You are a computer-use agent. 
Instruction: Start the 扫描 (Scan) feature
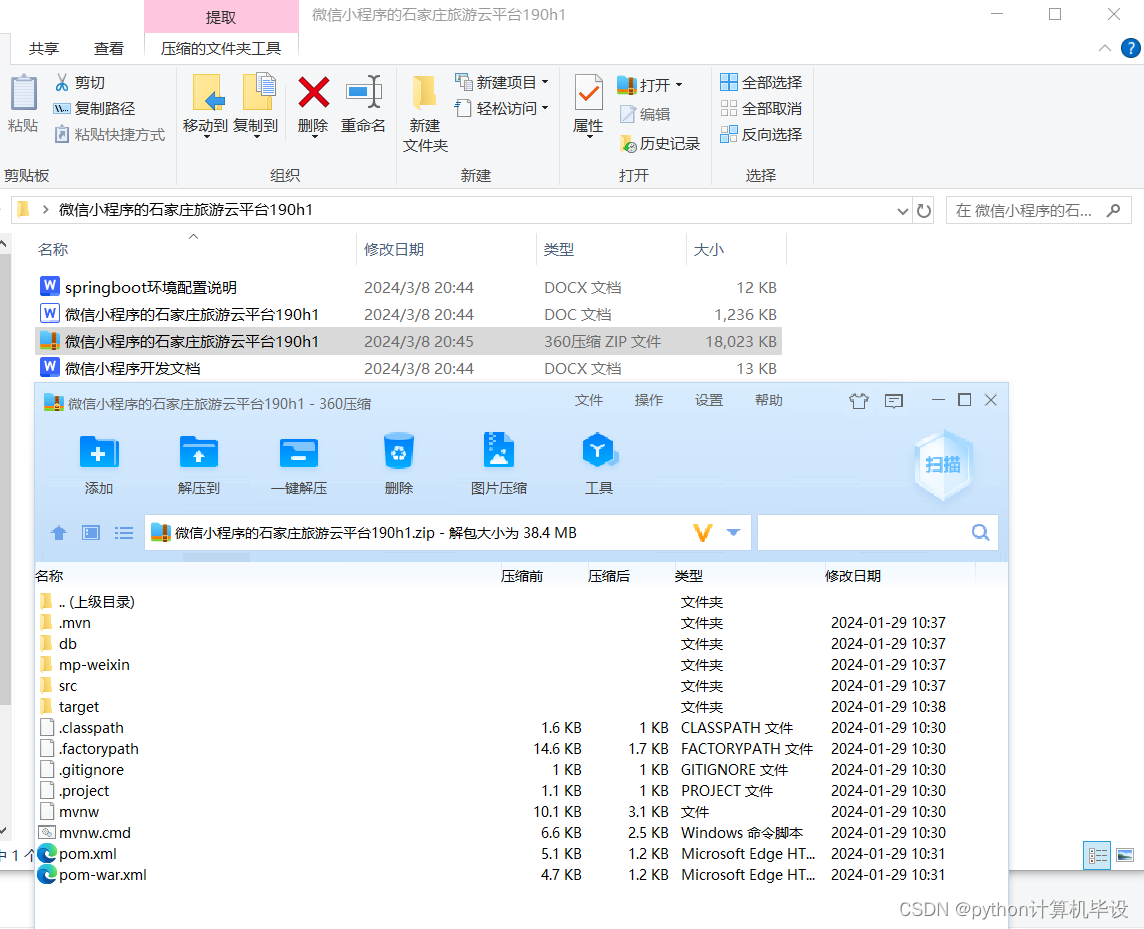(941, 464)
